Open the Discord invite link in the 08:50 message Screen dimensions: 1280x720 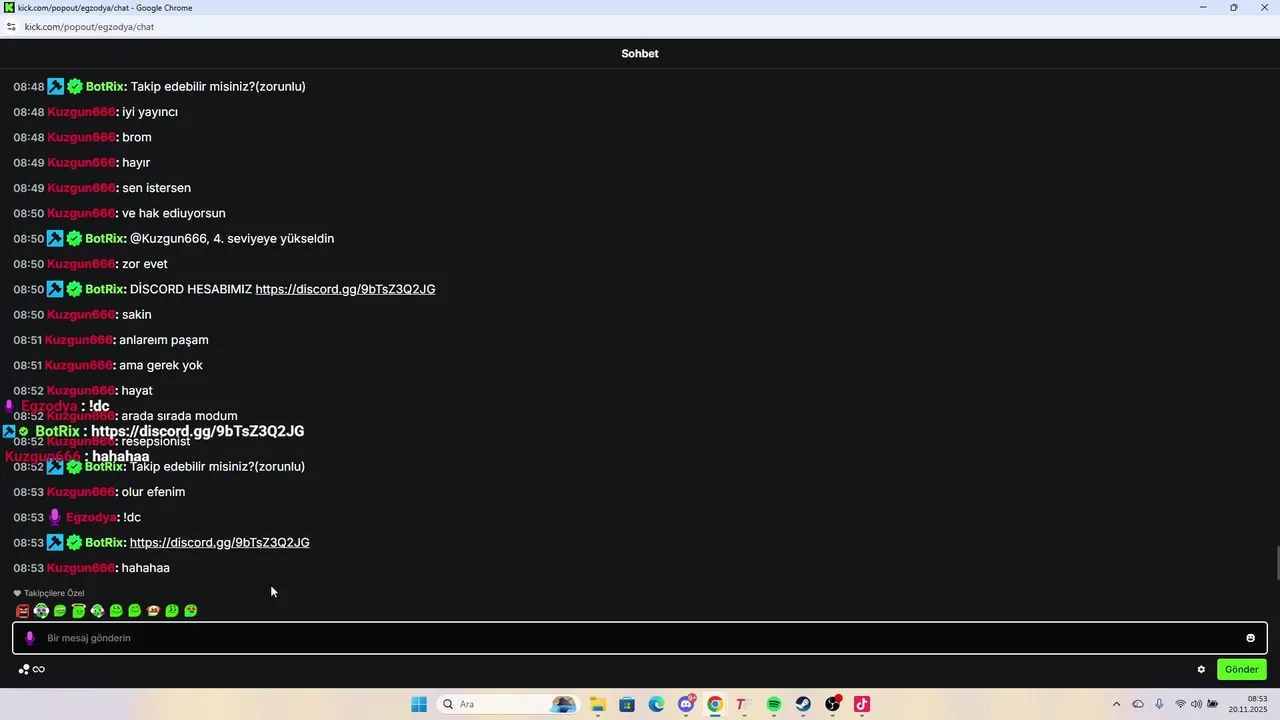tap(345, 289)
